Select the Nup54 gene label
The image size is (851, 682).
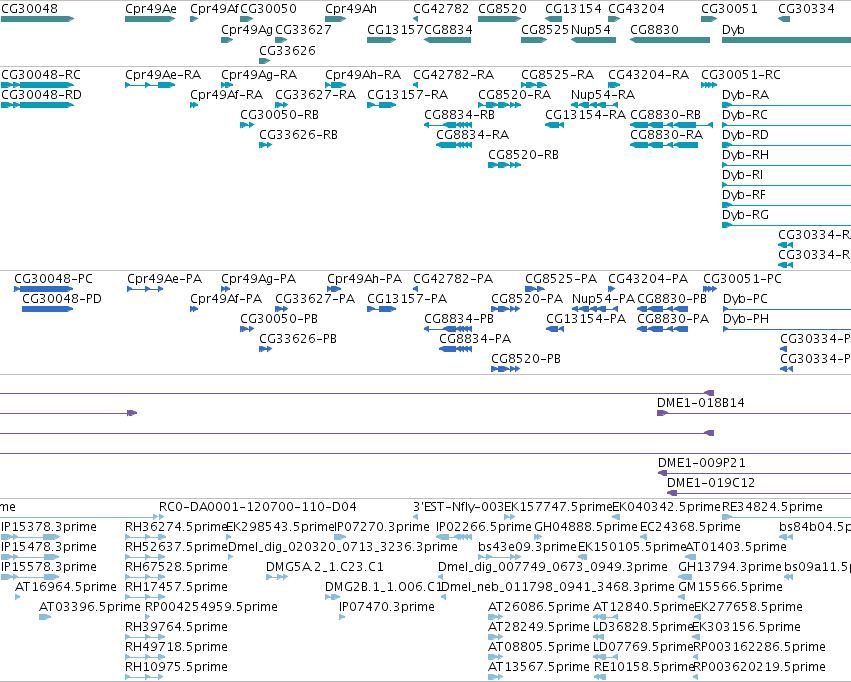click(x=590, y=30)
